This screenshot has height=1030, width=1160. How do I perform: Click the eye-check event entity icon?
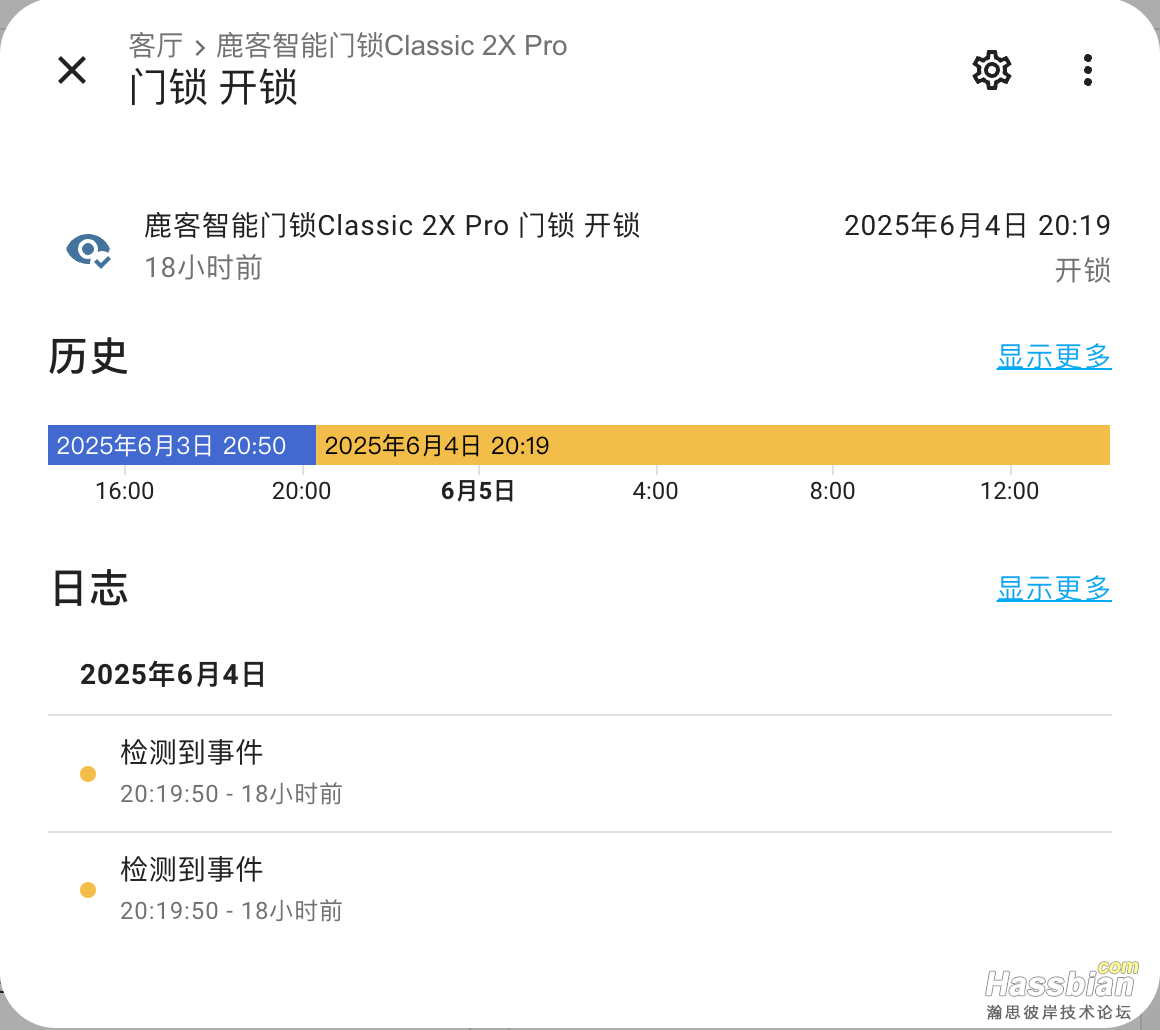pyautogui.click(x=88, y=250)
